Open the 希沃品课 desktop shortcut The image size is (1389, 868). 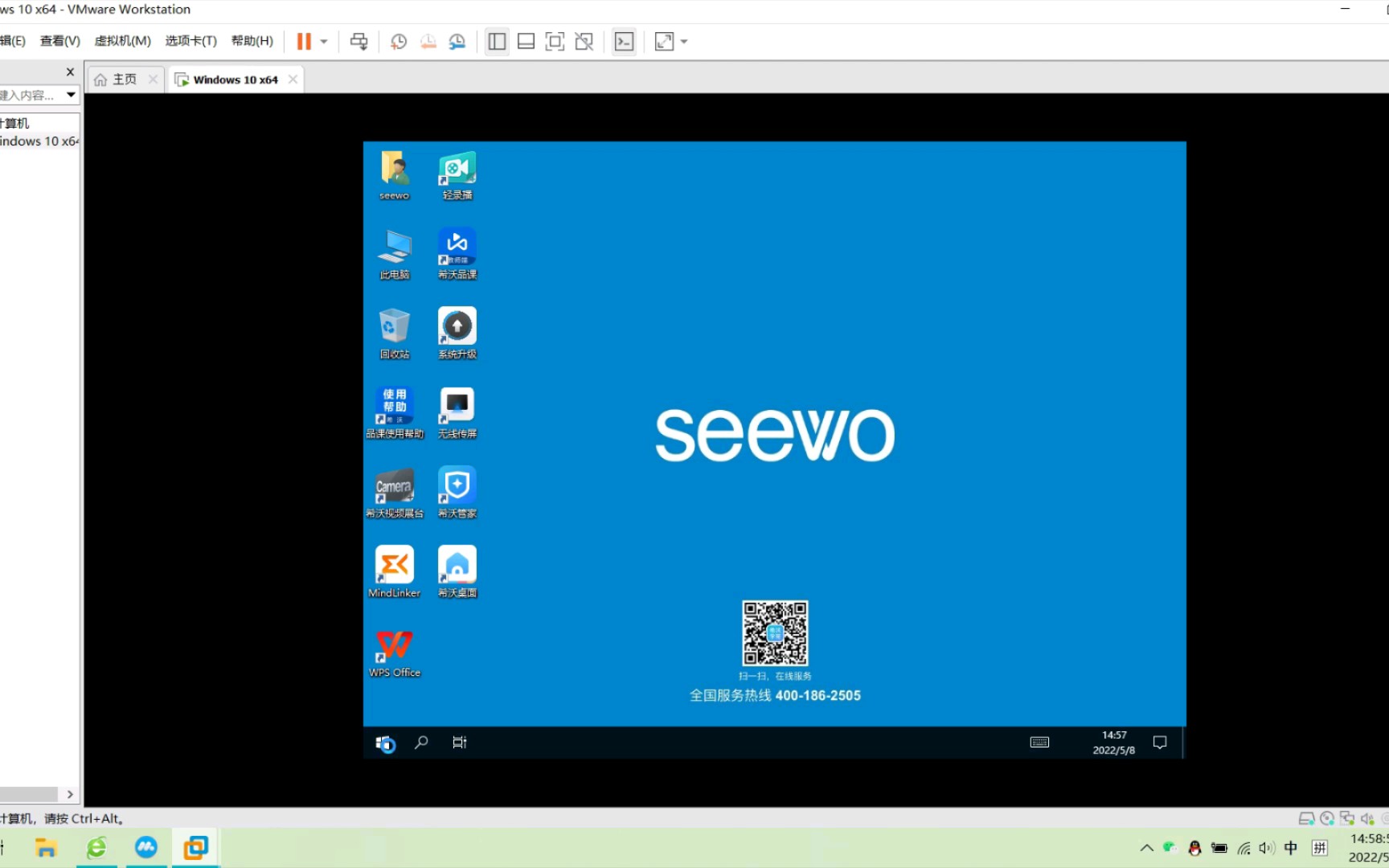coord(457,255)
